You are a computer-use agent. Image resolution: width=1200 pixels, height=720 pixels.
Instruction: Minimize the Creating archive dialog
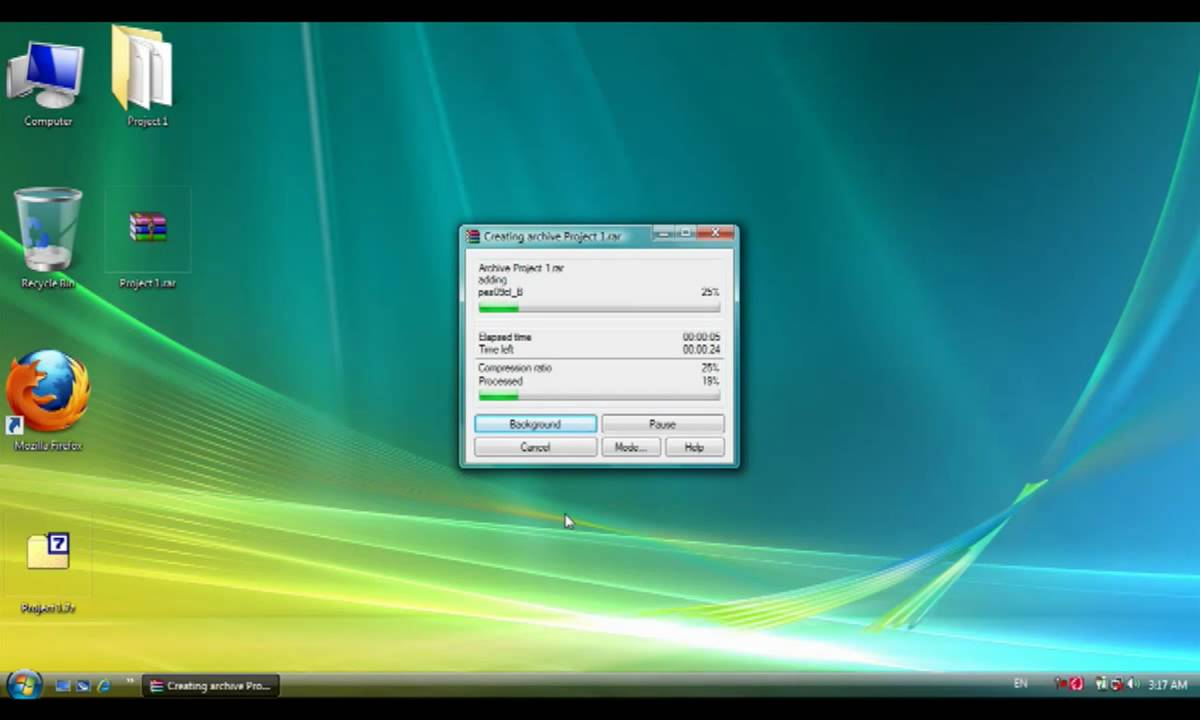663,233
